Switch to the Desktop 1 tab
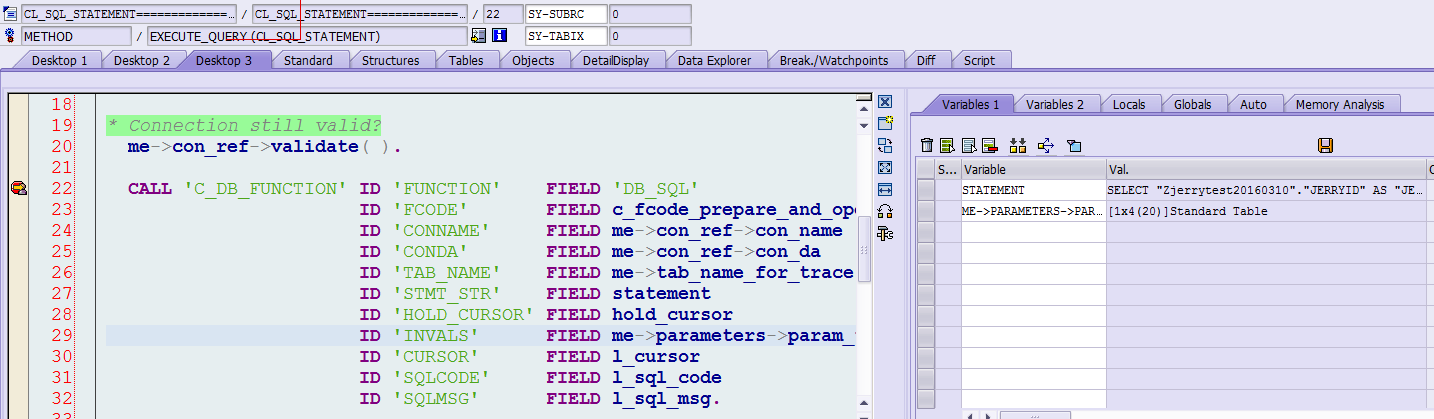This screenshot has height=419, width=1434. [59, 60]
